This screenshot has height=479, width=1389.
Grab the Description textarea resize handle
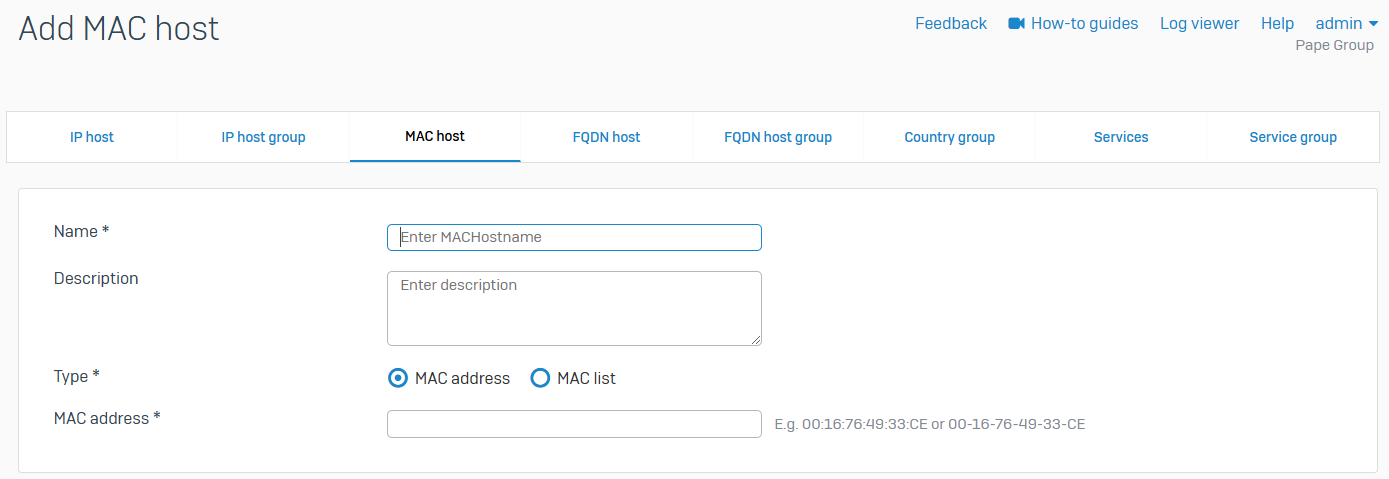(756, 340)
